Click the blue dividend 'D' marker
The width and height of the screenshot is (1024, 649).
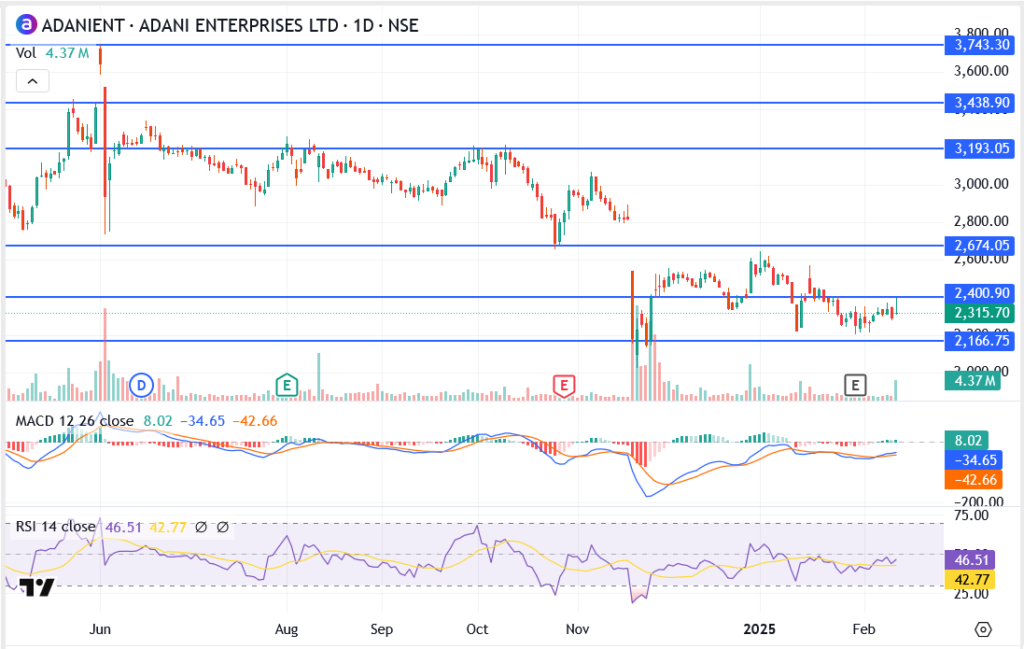pyautogui.click(x=142, y=384)
